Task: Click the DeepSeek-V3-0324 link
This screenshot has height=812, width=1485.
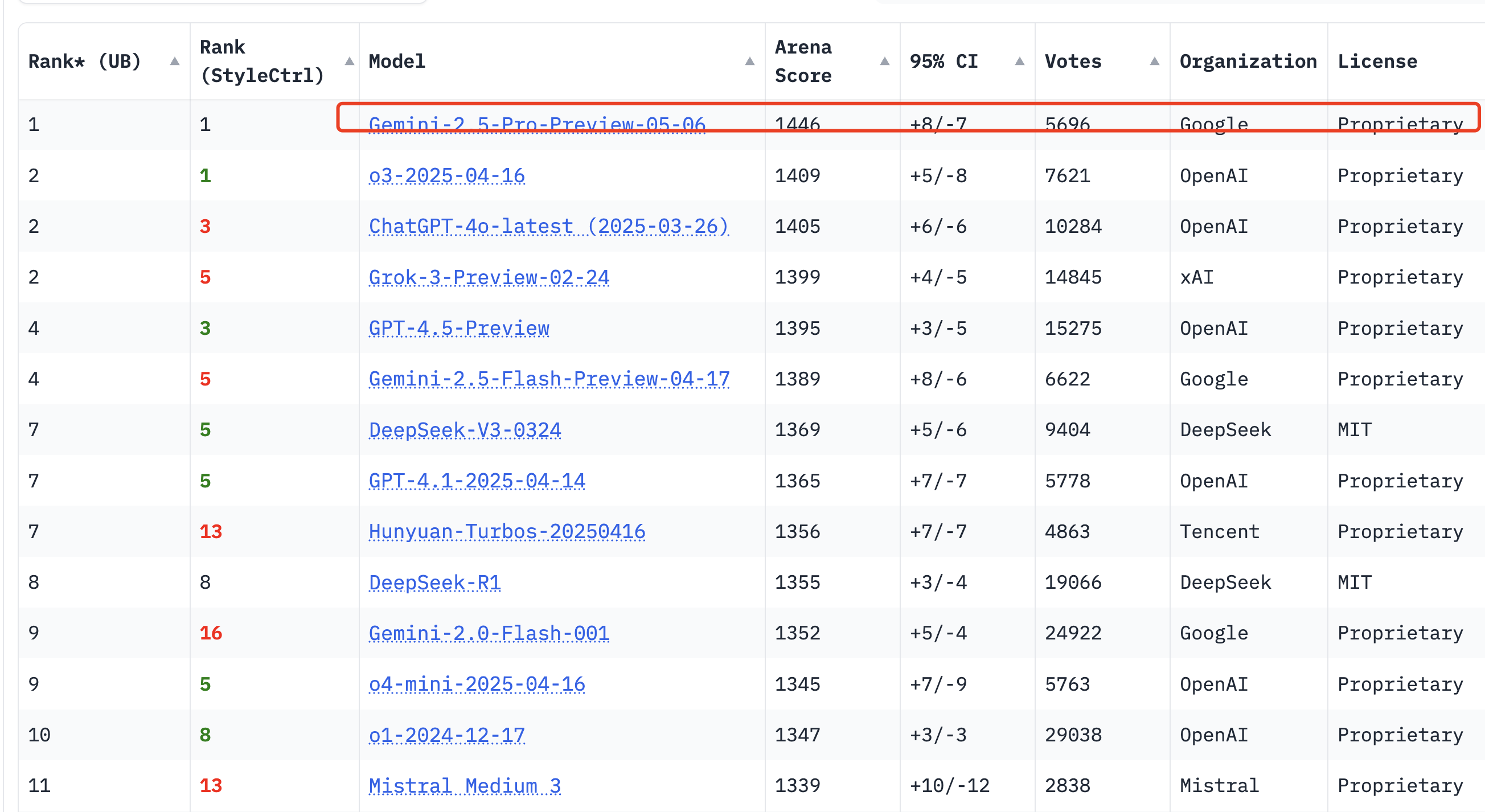Action: pyautogui.click(x=465, y=430)
